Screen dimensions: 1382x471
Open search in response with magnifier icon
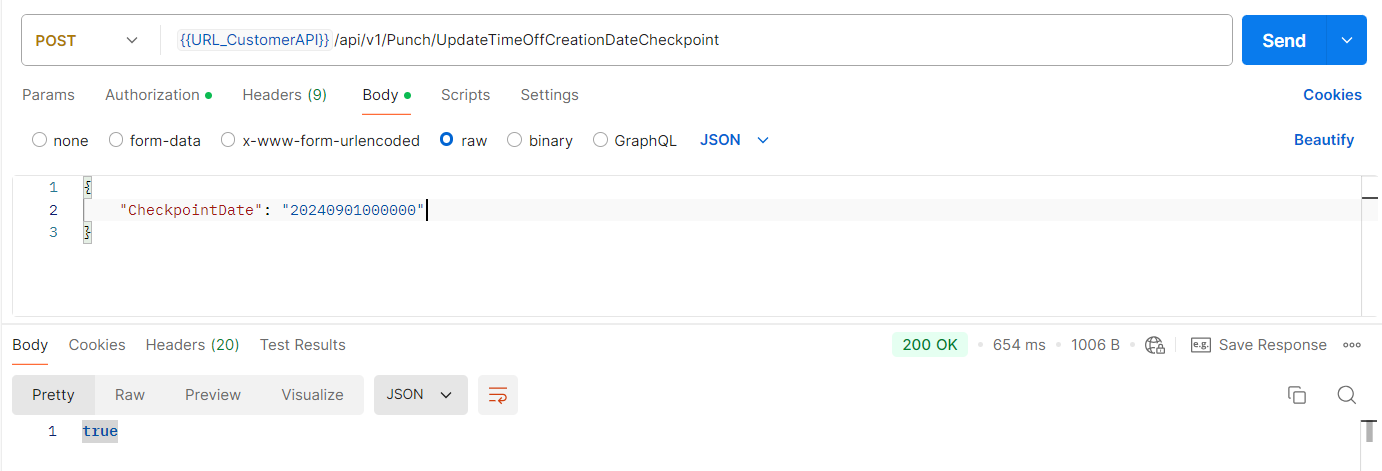1346,395
